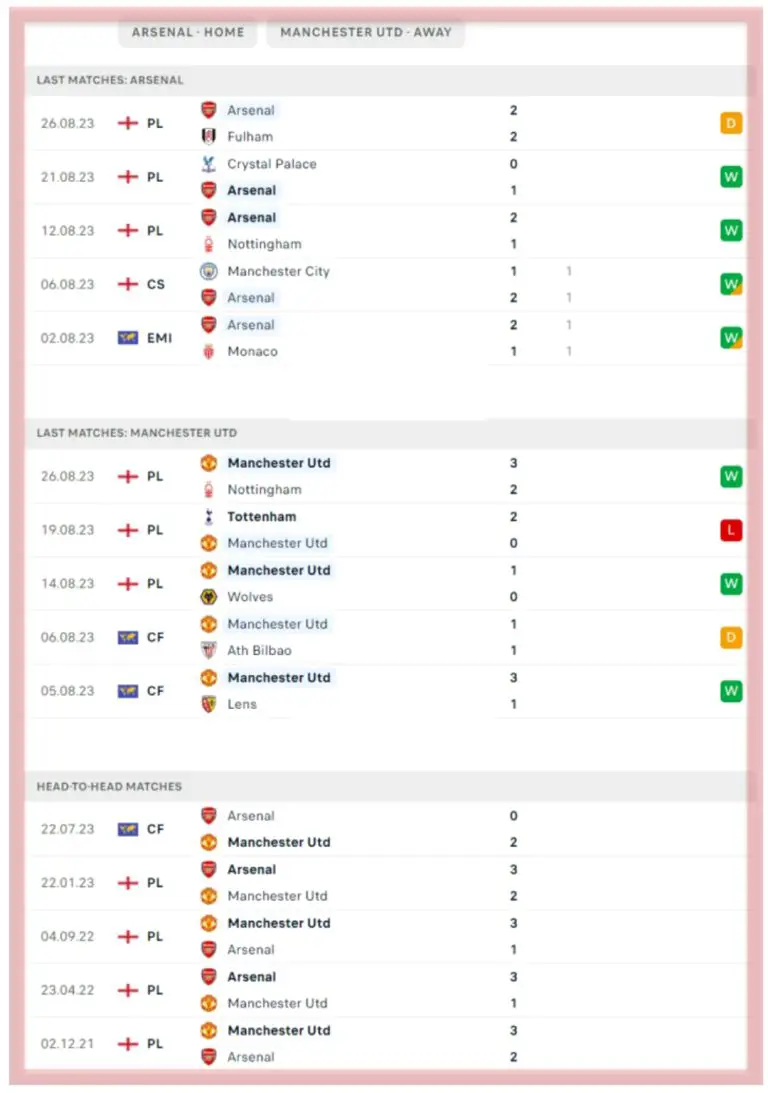Image resolution: width=768 pixels, height=1093 pixels.
Task: Click the Head-to-Head Matches section header
Action: (110, 787)
